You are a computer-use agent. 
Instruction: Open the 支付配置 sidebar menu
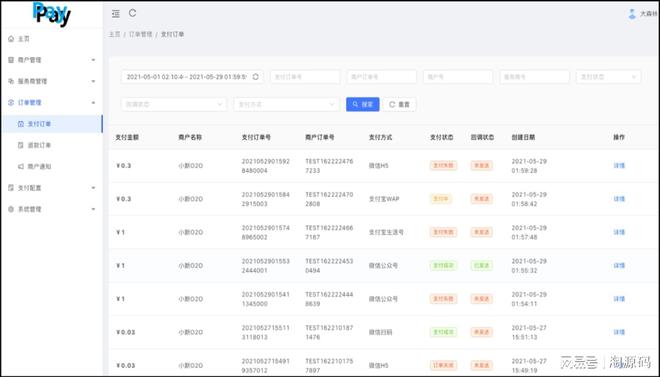click(51, 188)
